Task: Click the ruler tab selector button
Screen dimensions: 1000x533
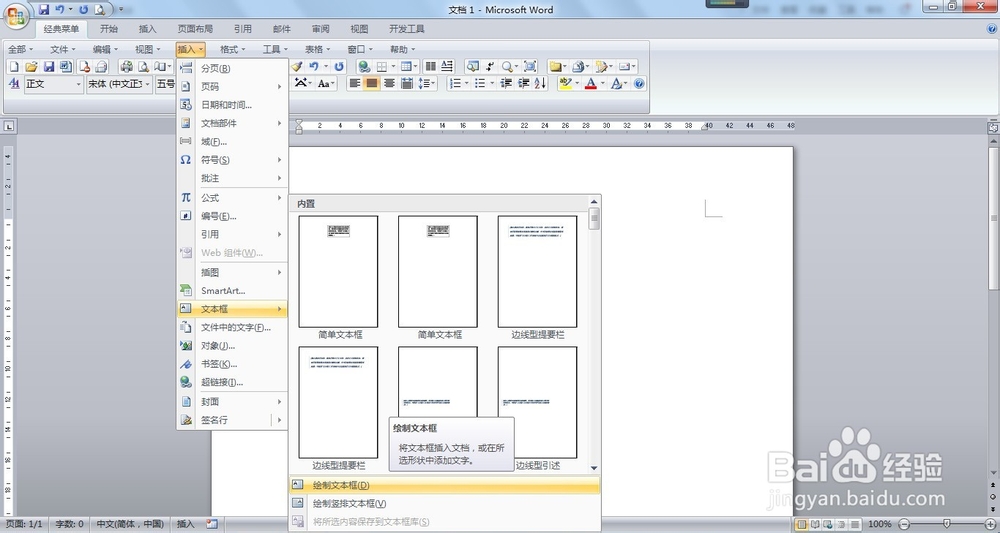Action: 9,126
